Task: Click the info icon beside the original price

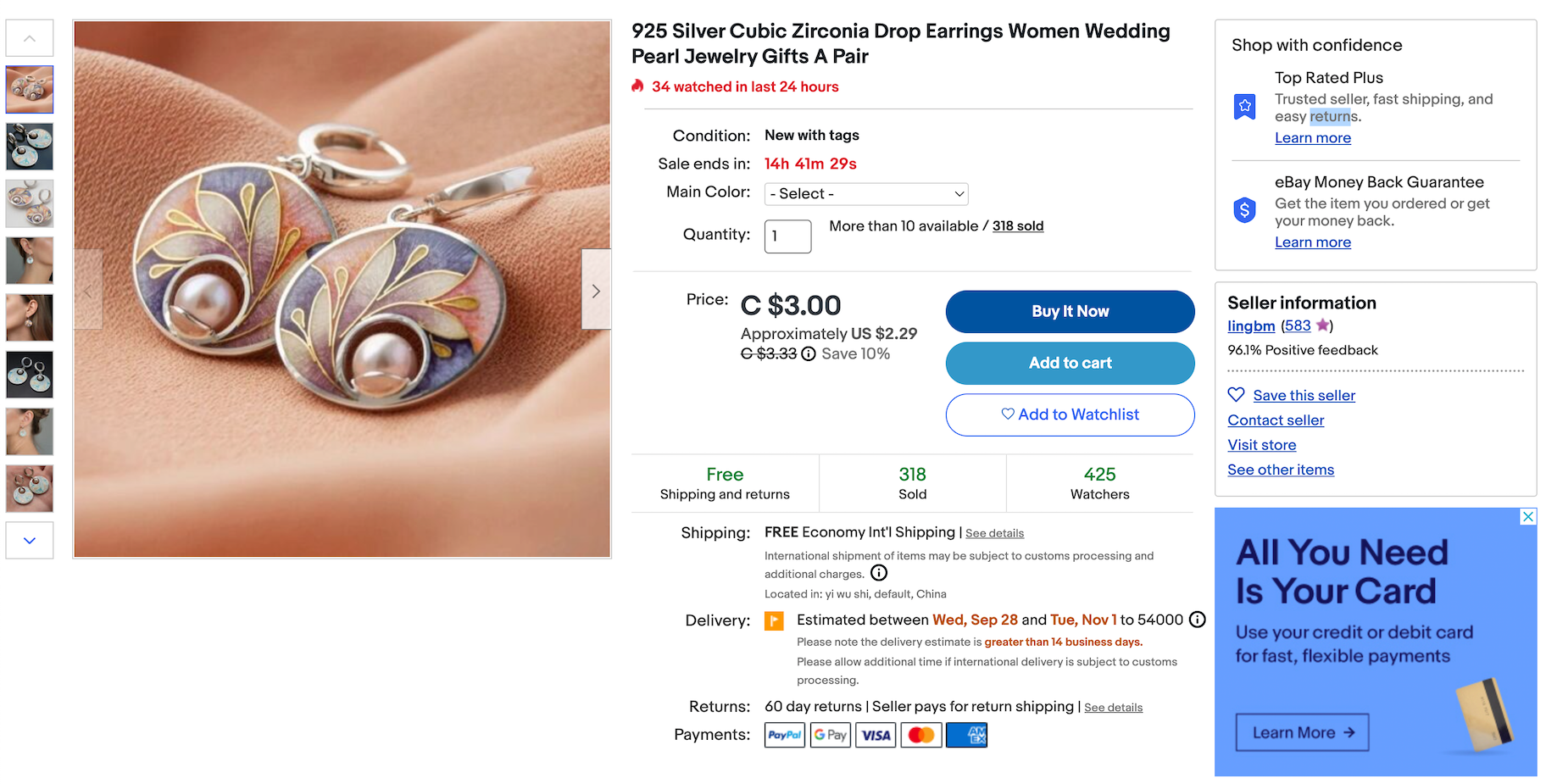Action: point(809,354)
